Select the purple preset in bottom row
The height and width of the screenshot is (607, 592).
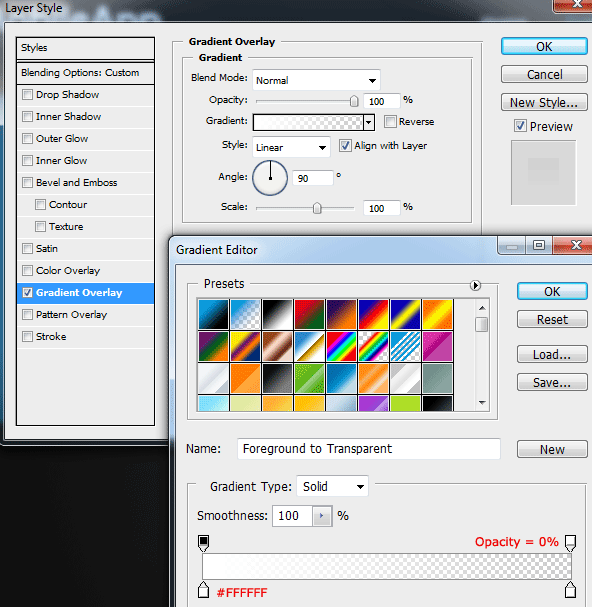coord(373,403)
